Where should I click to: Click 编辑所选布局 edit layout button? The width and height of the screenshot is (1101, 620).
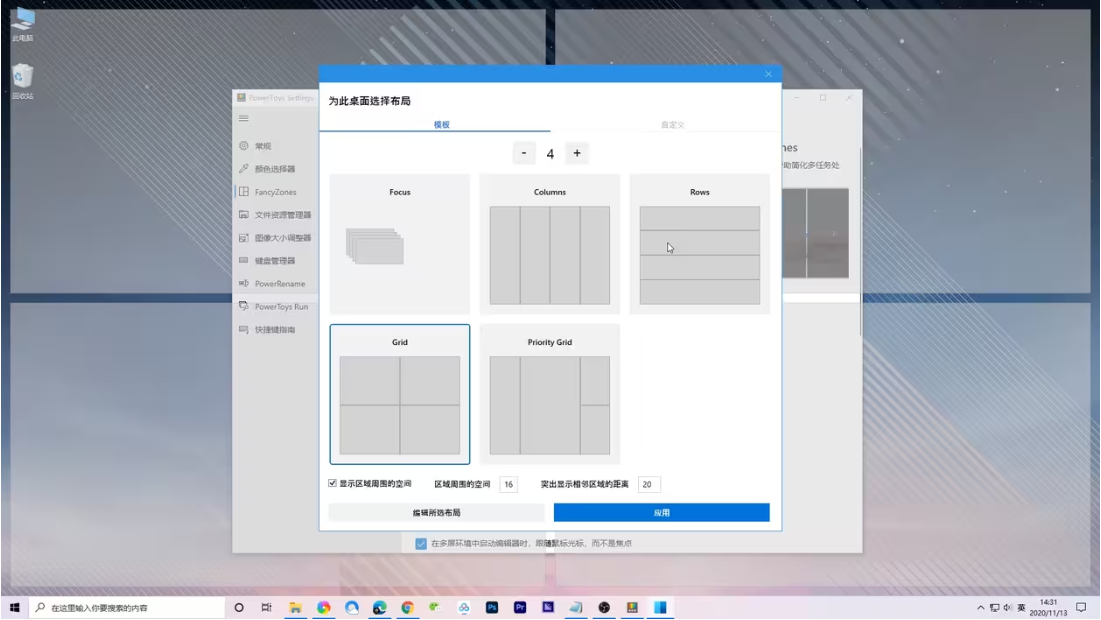click(436, 513)
